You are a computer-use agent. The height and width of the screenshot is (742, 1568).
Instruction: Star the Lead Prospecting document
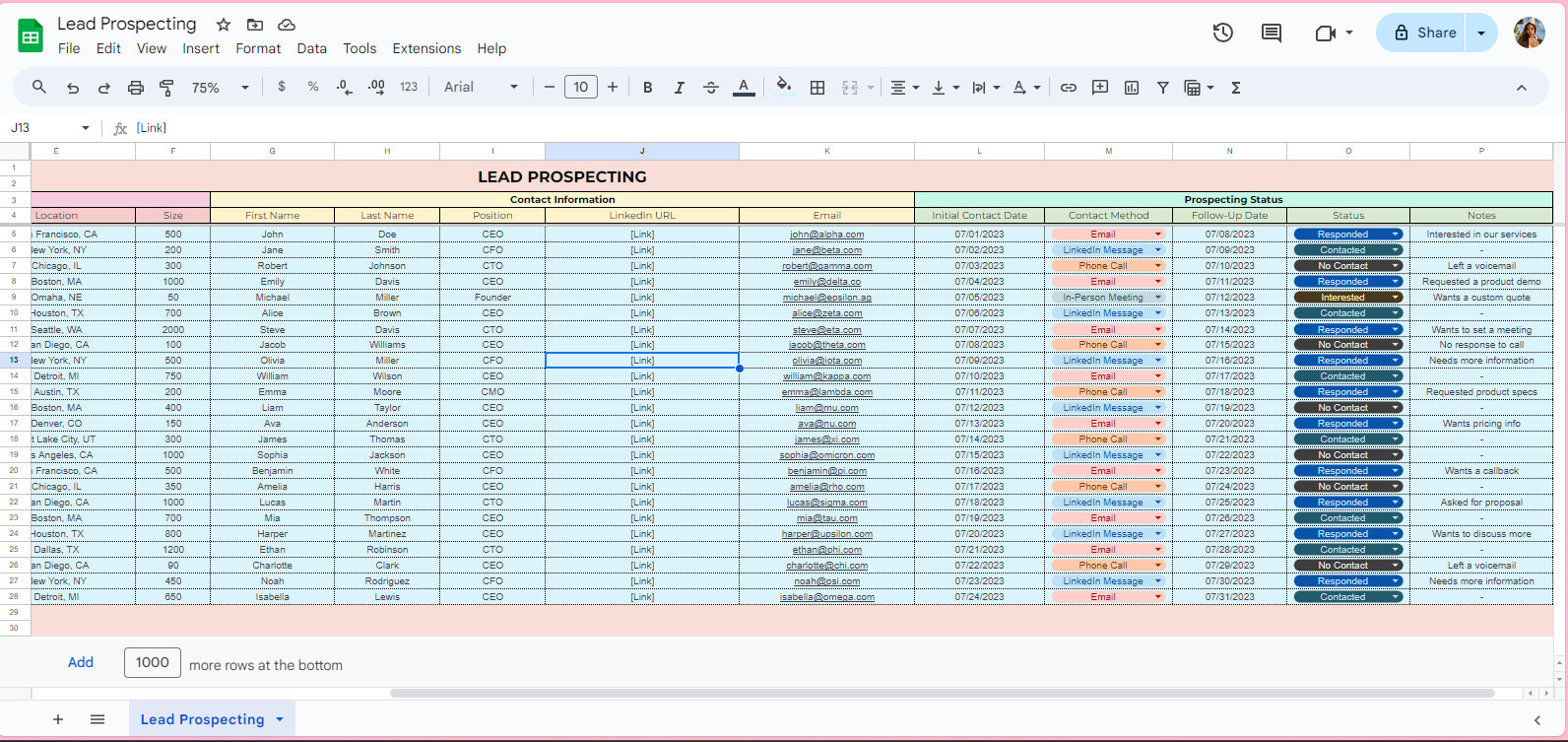tap(224, 25)
